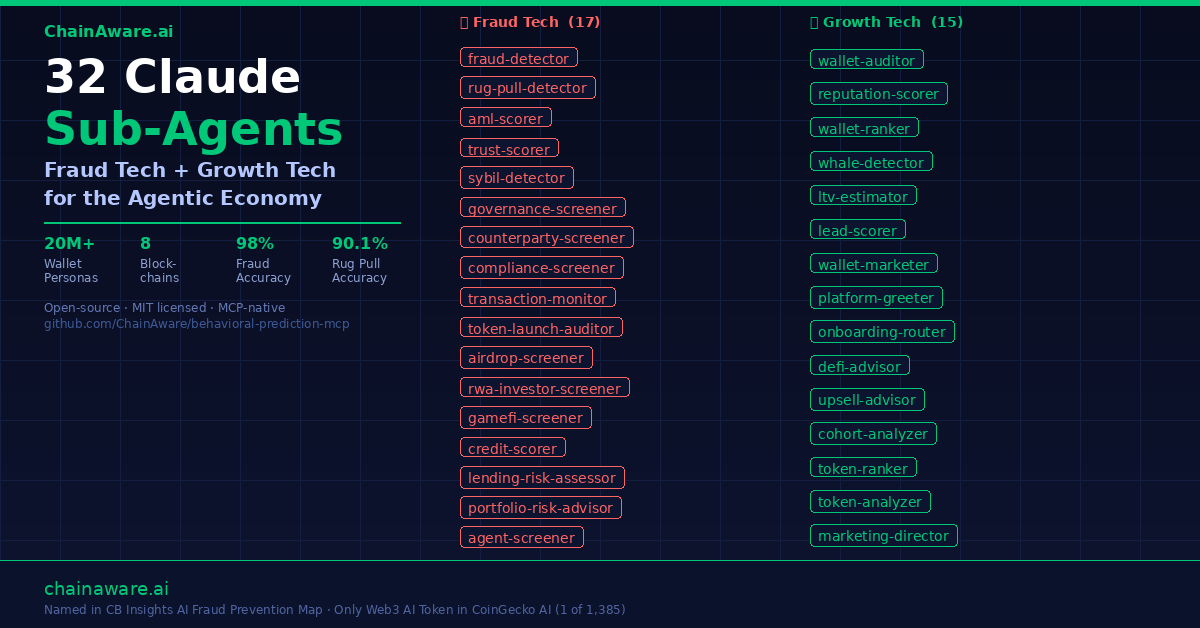Select the portfolio-risk-advisor tag
This screenshot has width=1200, height=628.
(541, 508)
